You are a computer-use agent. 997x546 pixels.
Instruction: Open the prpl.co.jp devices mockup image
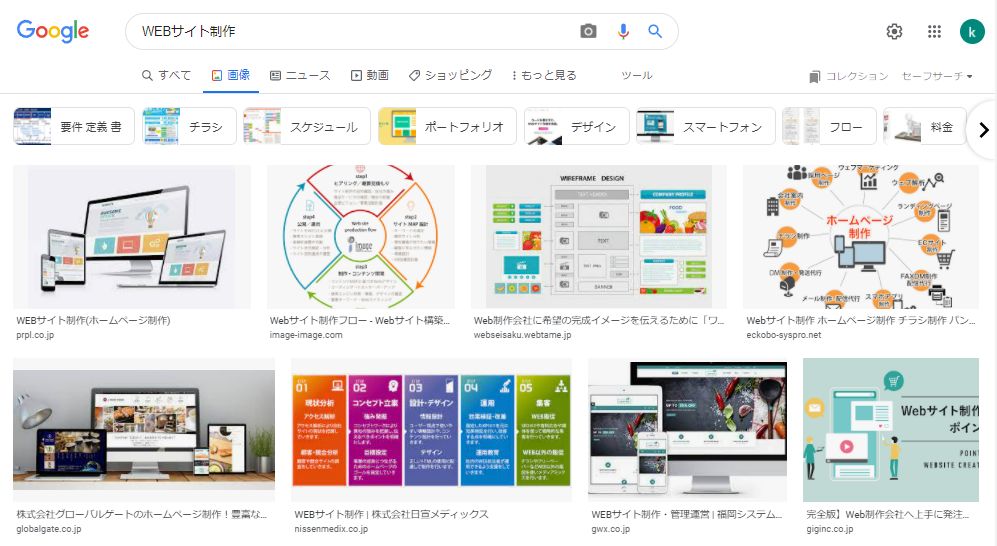132,237
